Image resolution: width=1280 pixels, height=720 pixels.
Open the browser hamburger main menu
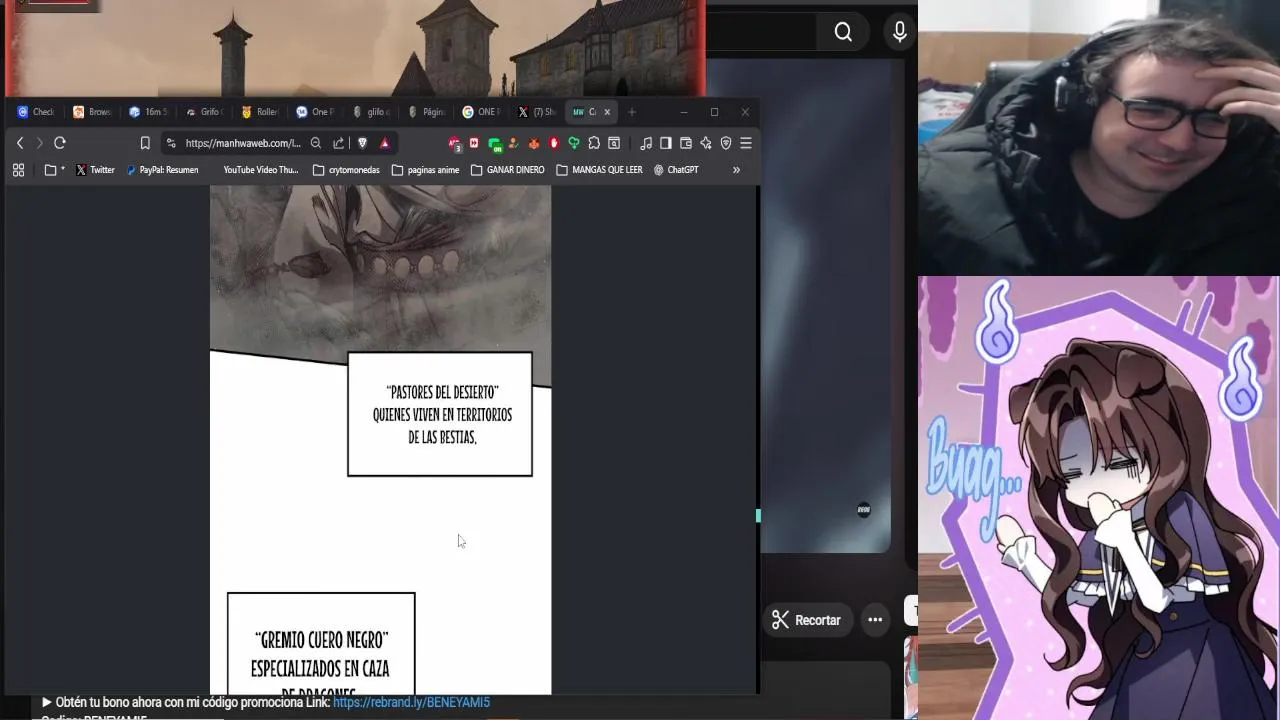click(746, 143)
